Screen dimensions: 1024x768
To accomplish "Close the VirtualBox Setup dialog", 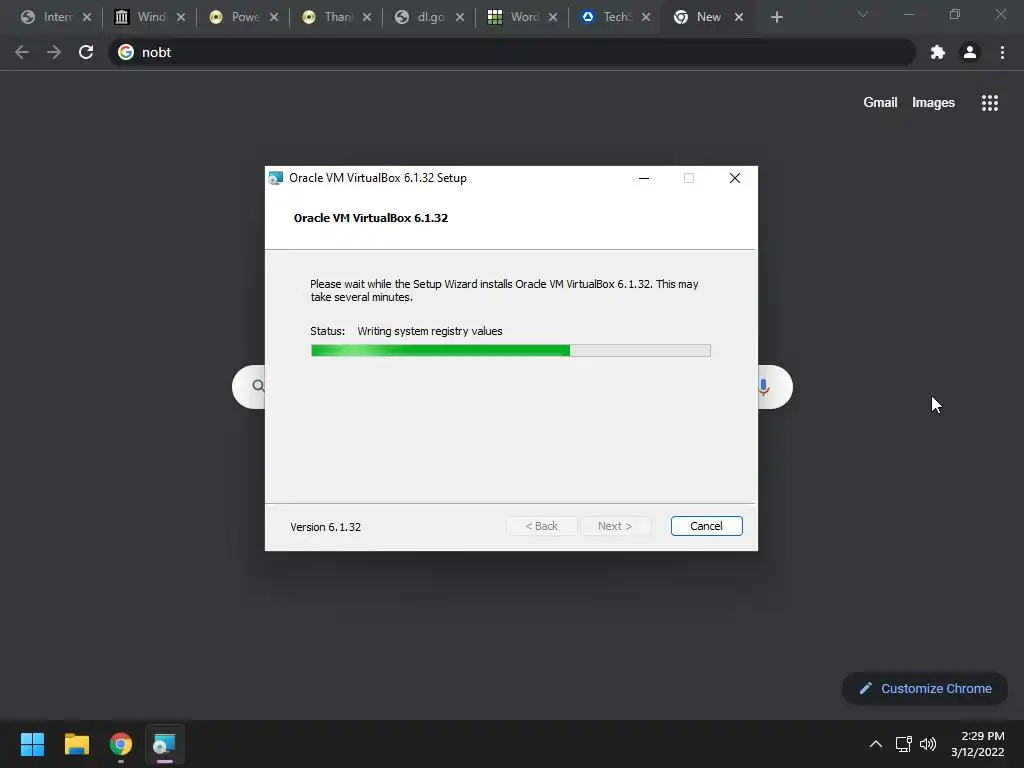I will click(735, 178).
